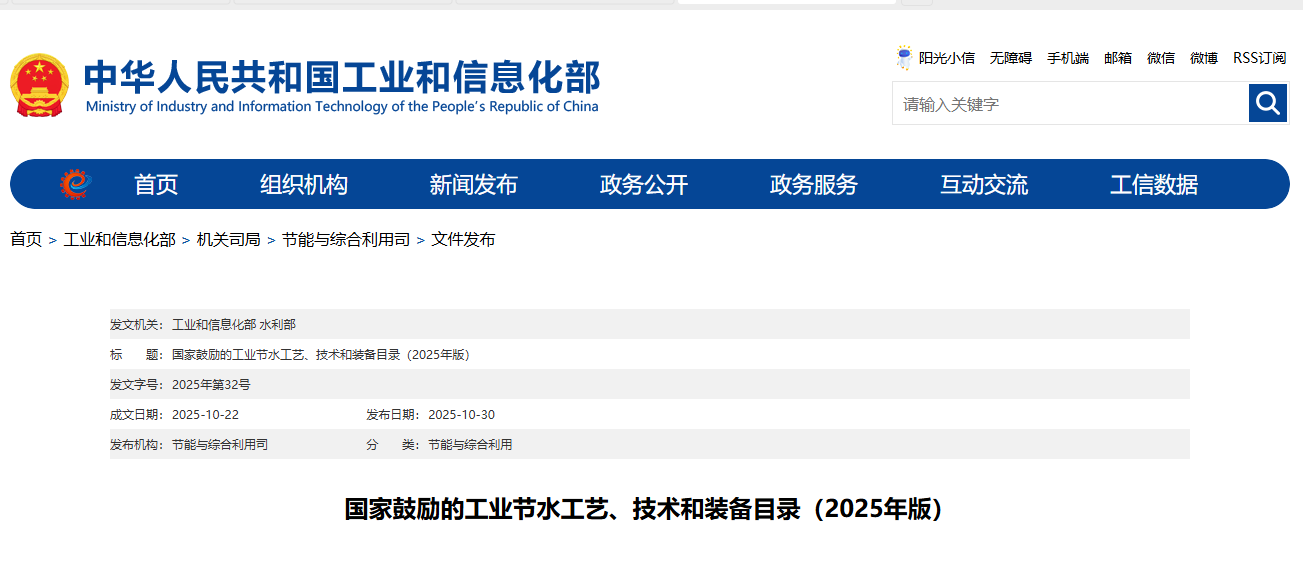Navigate to 节能与综合利用司 breadcrumb link

345,240
